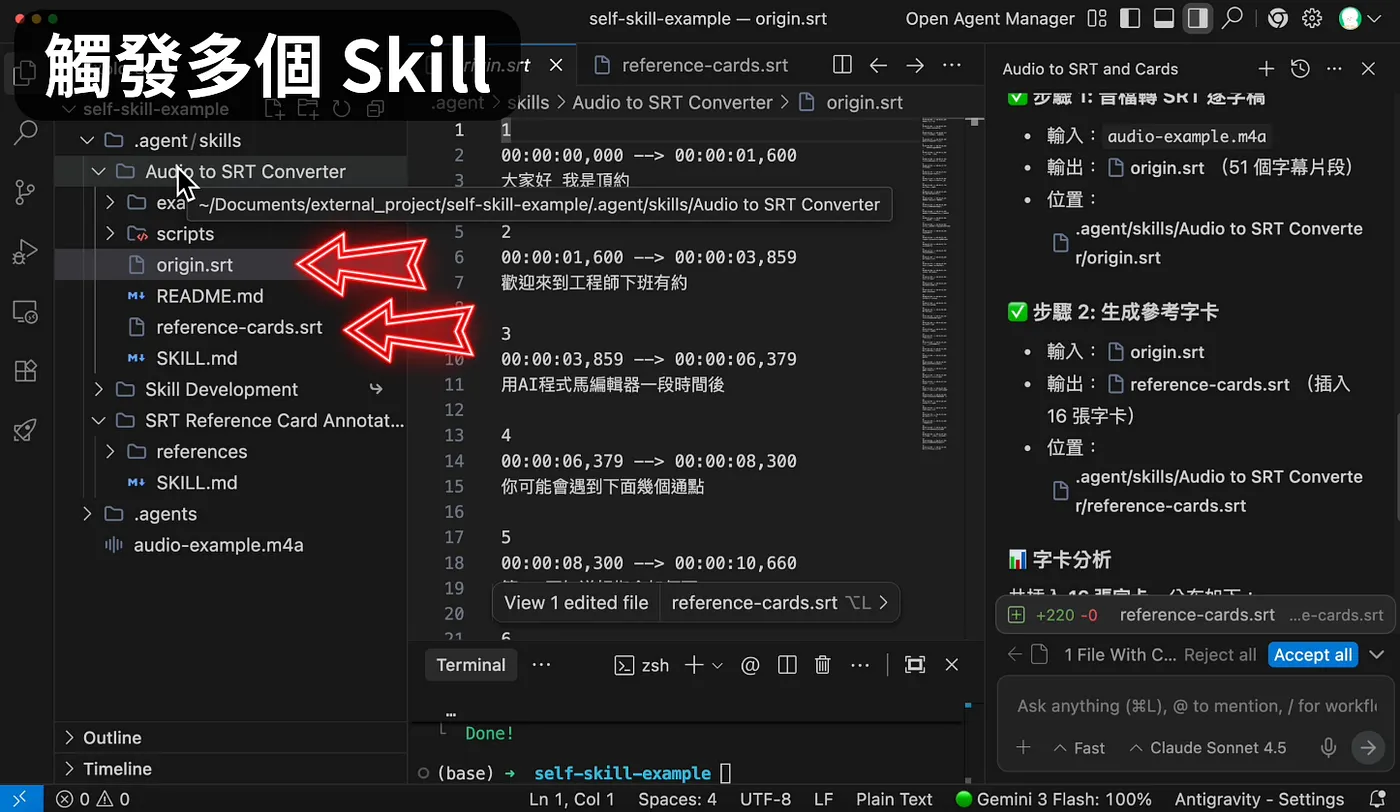Kill terminal with the trash icon
1400x812 pixels.
pos(822,665)
